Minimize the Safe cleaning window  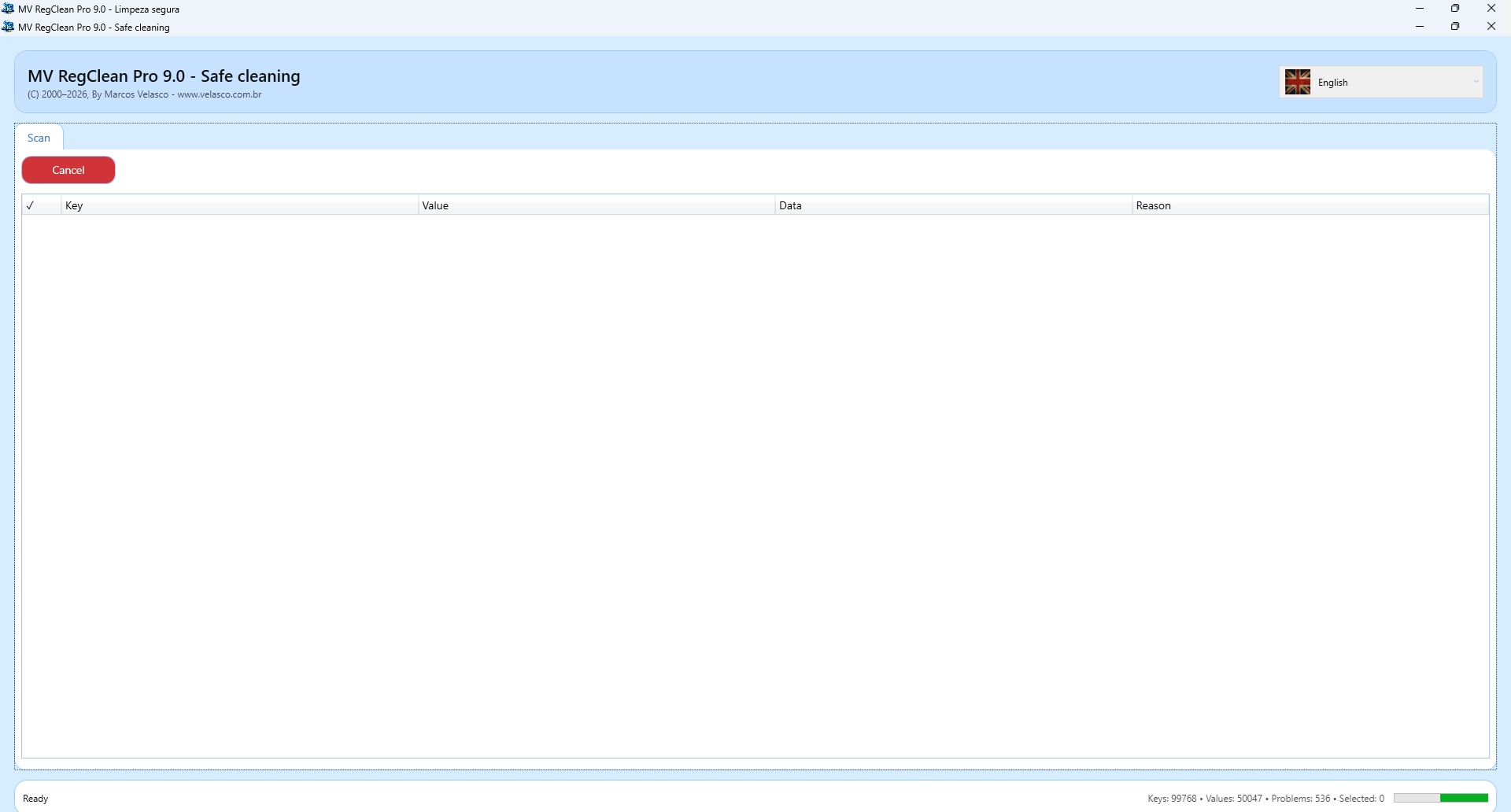1420,27
